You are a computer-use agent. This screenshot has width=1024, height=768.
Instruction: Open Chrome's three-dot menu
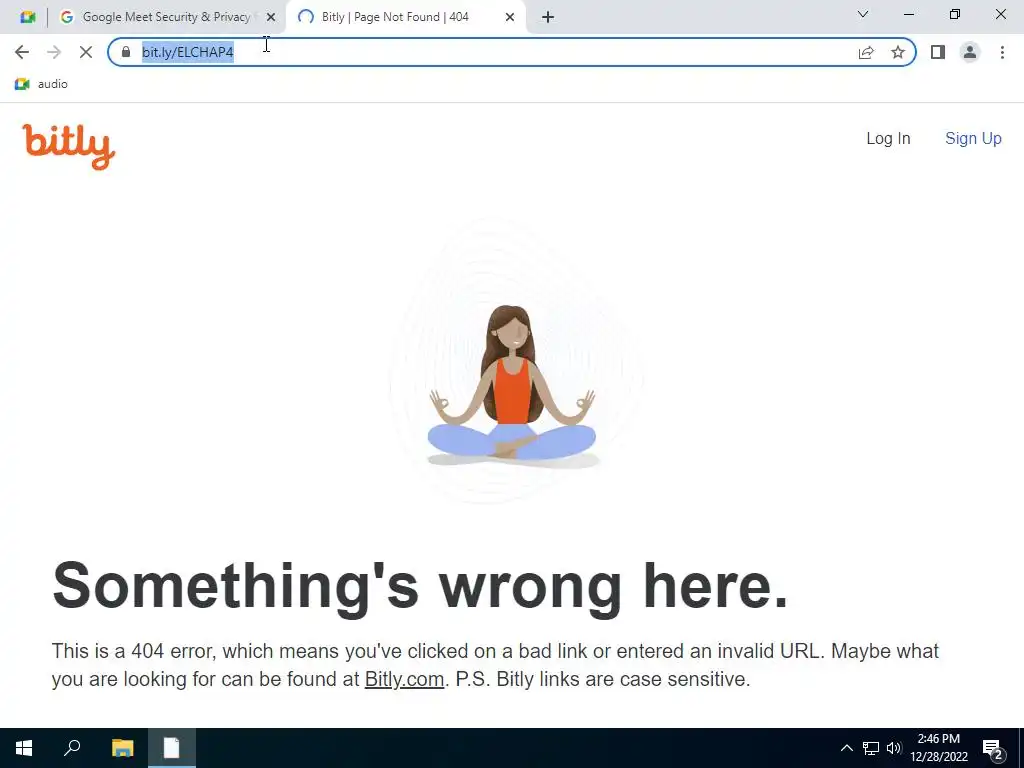[1002, 52]
